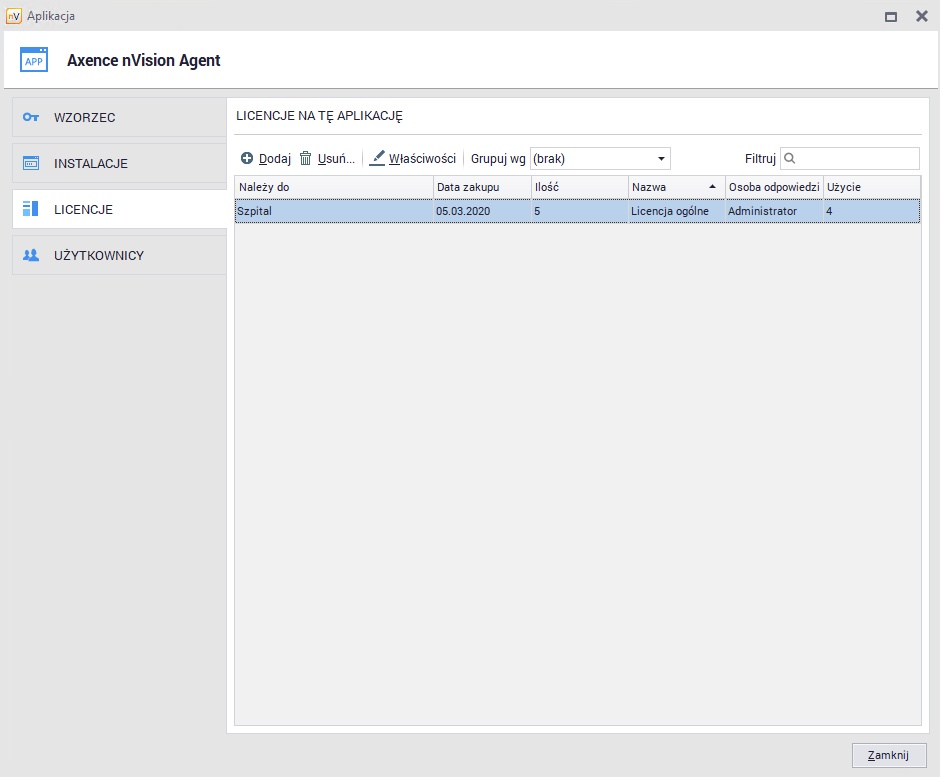Click the magnifier icon in filter box

pyautogui.click(x=790, y=158)
